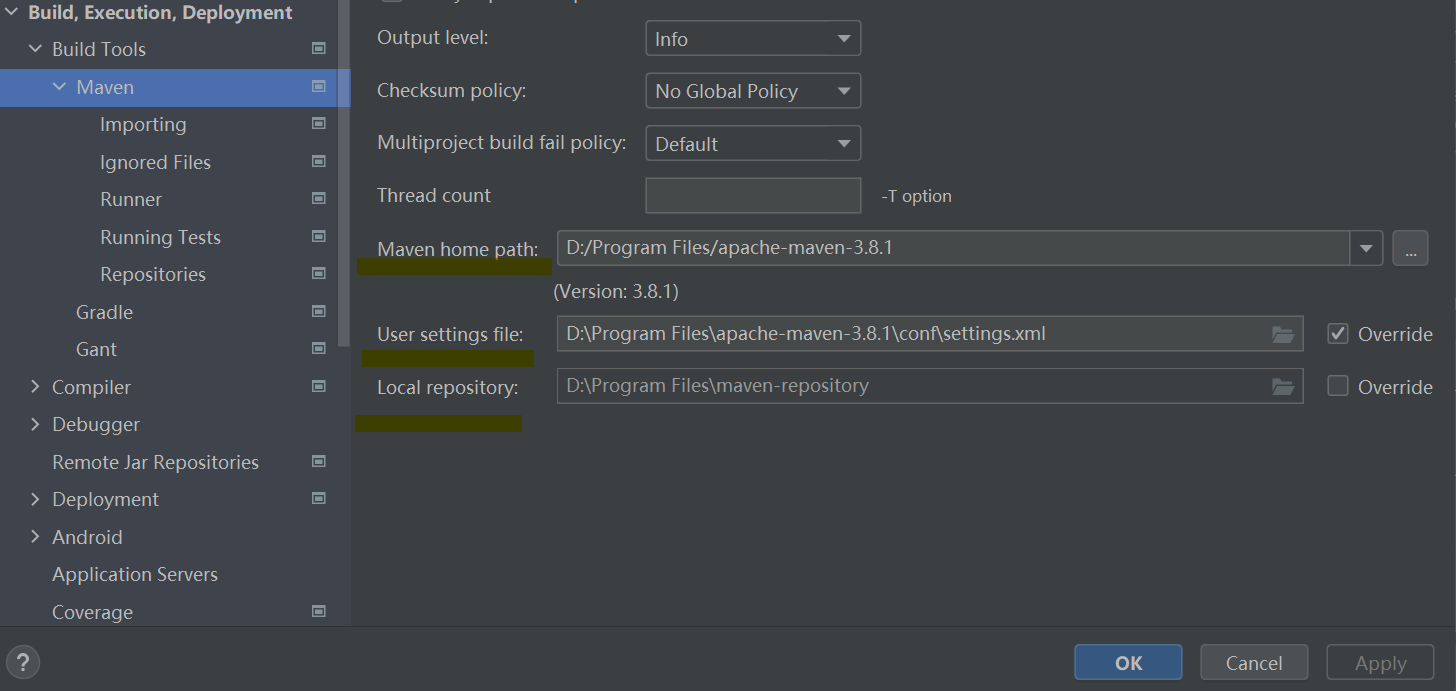Enable Override for Local repository
The height and width of the screenshot is (691, 1456).
click(1338, 386)
